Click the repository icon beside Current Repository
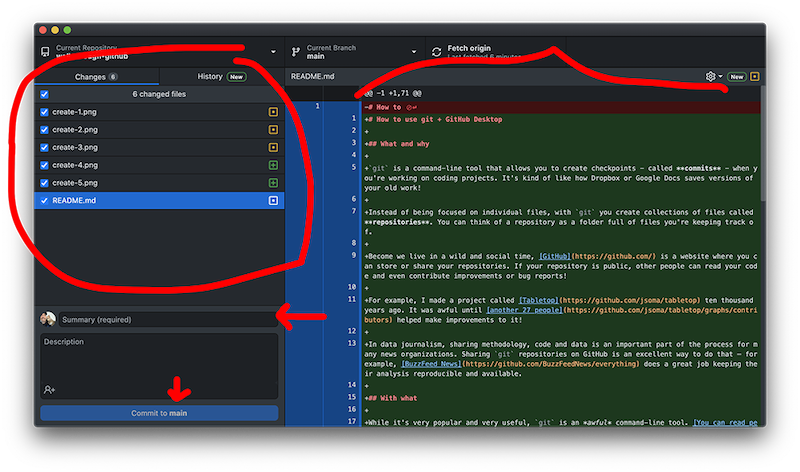800x472 pixels. coord(45,52)
